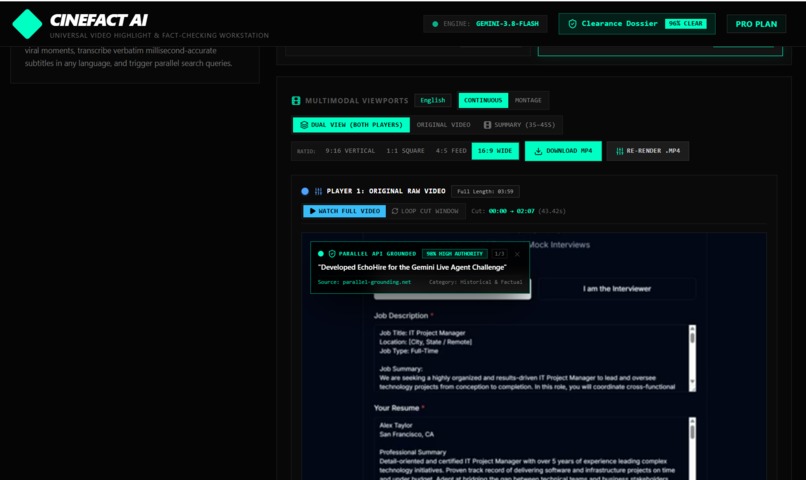Close the Parallel API Grounded popup

point(517,254)
